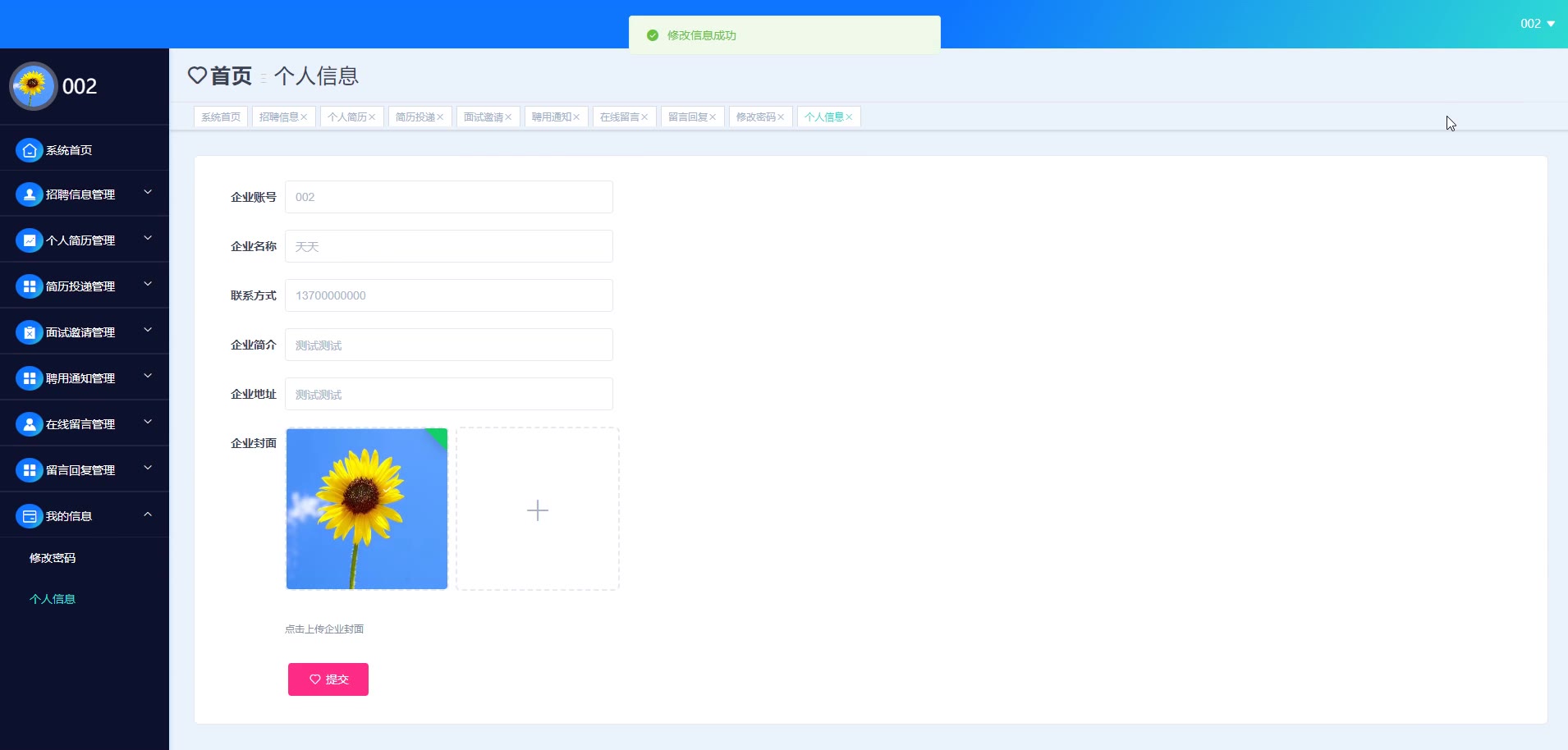Click the 企业简介 input field
Image resolution: width=1568 pixels, height=750 pixels.
(x=449, y=345)
